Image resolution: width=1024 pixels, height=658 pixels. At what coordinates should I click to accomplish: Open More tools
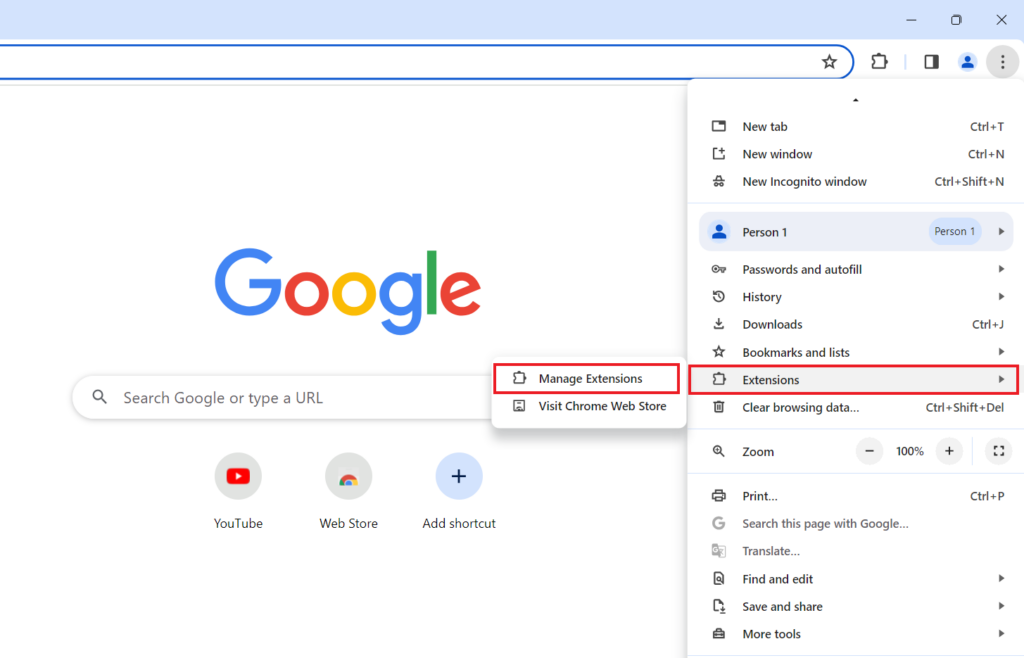tap(856, 634)
